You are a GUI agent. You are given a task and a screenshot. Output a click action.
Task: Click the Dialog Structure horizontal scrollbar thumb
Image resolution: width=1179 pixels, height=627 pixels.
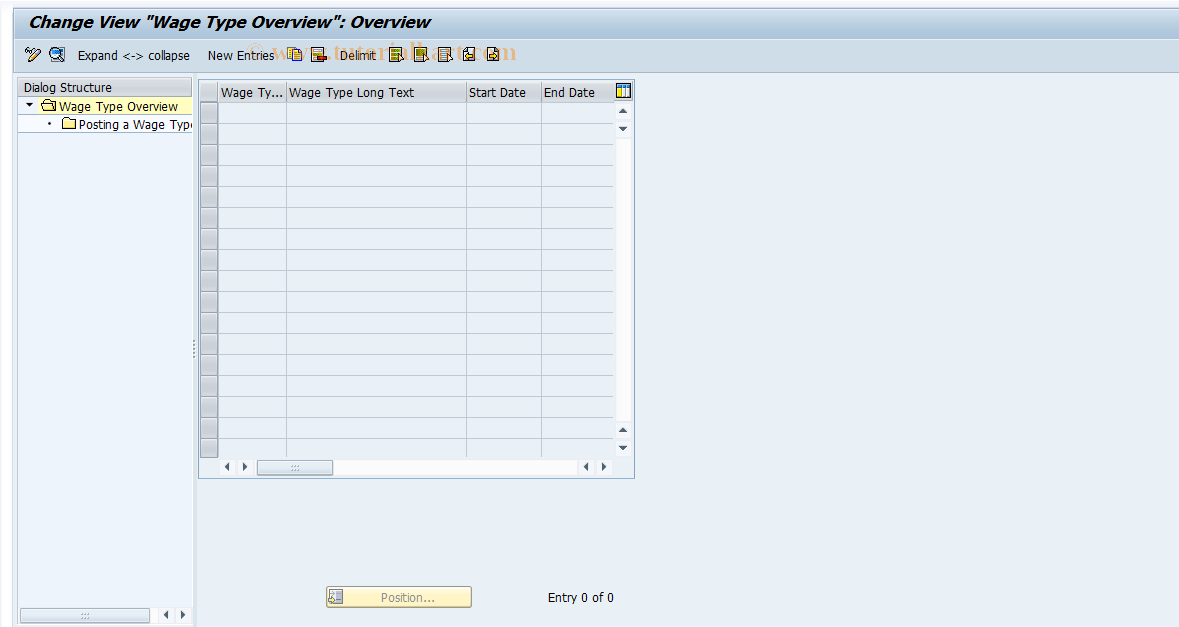pos(85,615)
